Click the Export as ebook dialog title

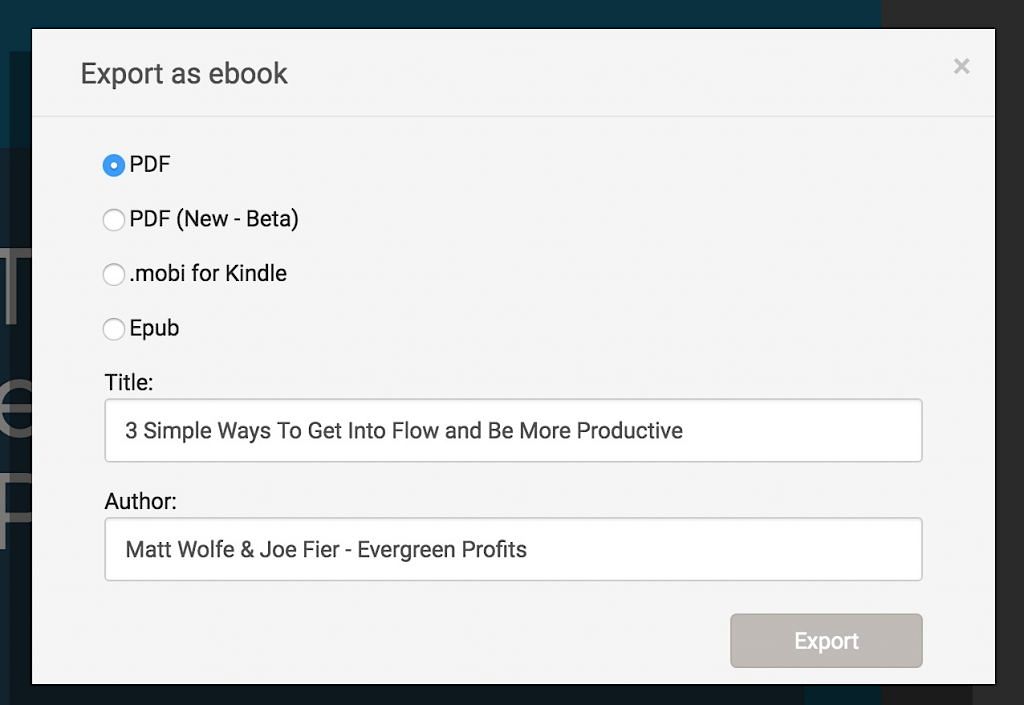coord(184,73)
